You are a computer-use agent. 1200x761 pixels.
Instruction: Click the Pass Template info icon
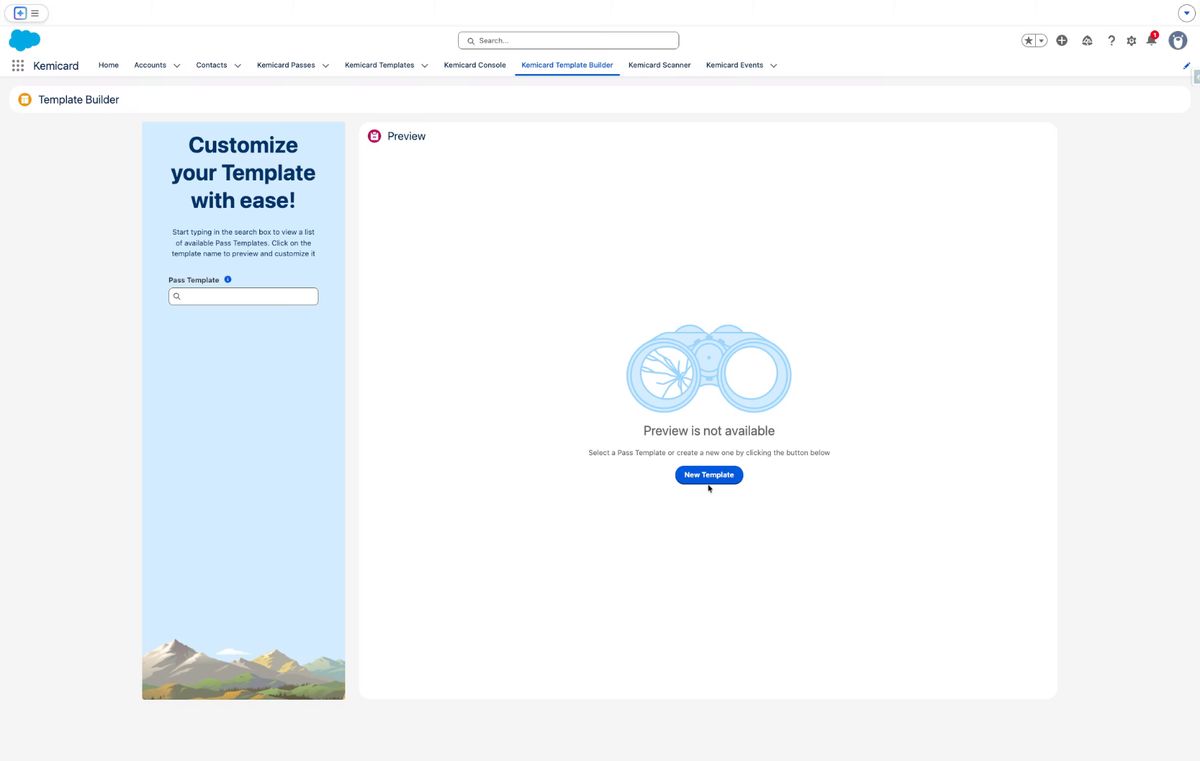(228, 280)
